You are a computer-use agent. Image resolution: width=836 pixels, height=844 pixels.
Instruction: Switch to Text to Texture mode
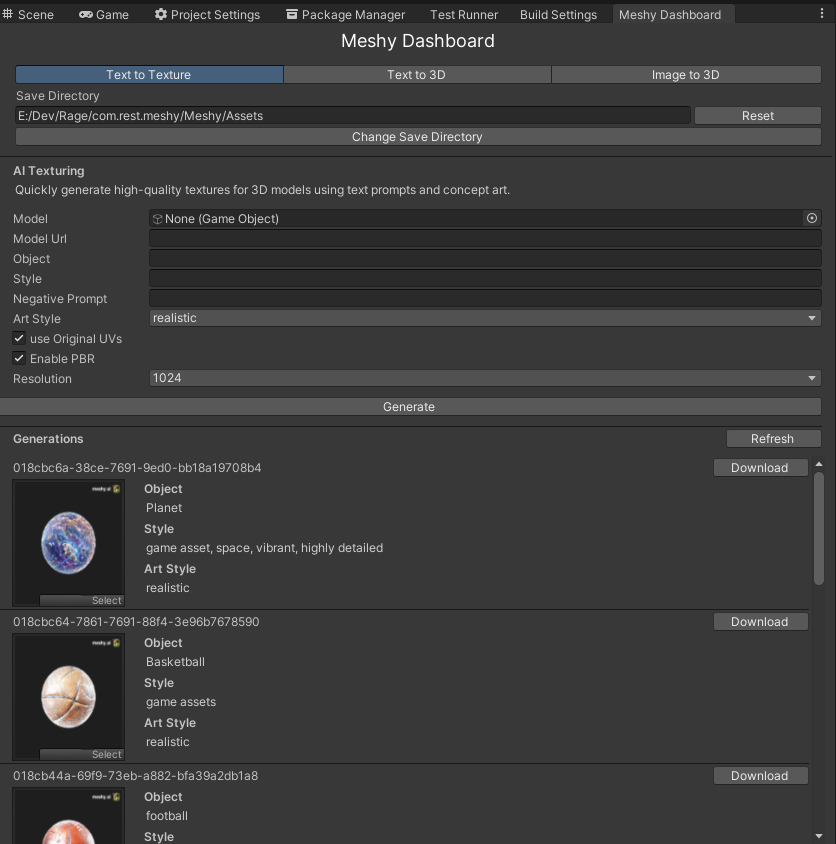149,74
